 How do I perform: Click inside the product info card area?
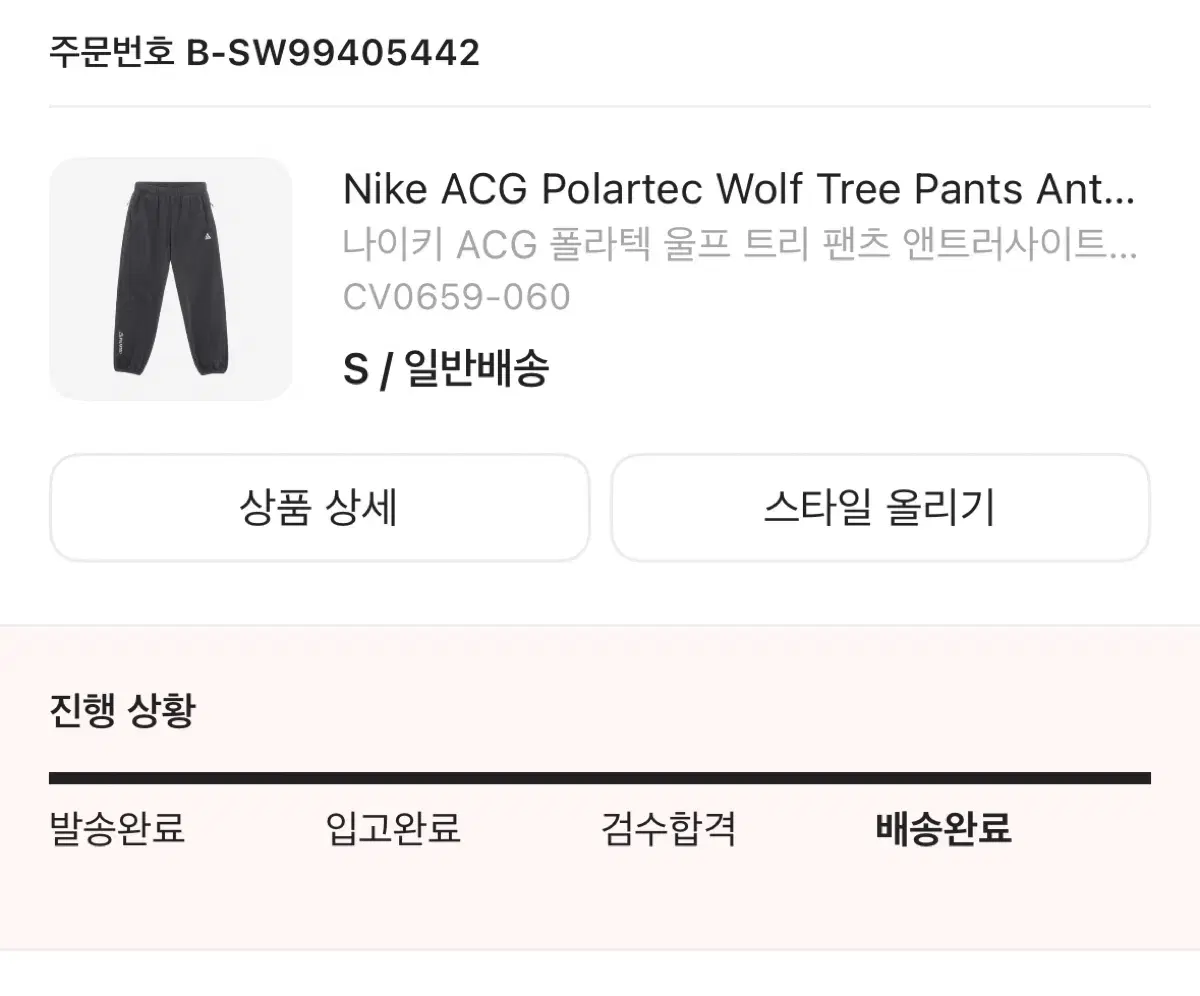600,278
